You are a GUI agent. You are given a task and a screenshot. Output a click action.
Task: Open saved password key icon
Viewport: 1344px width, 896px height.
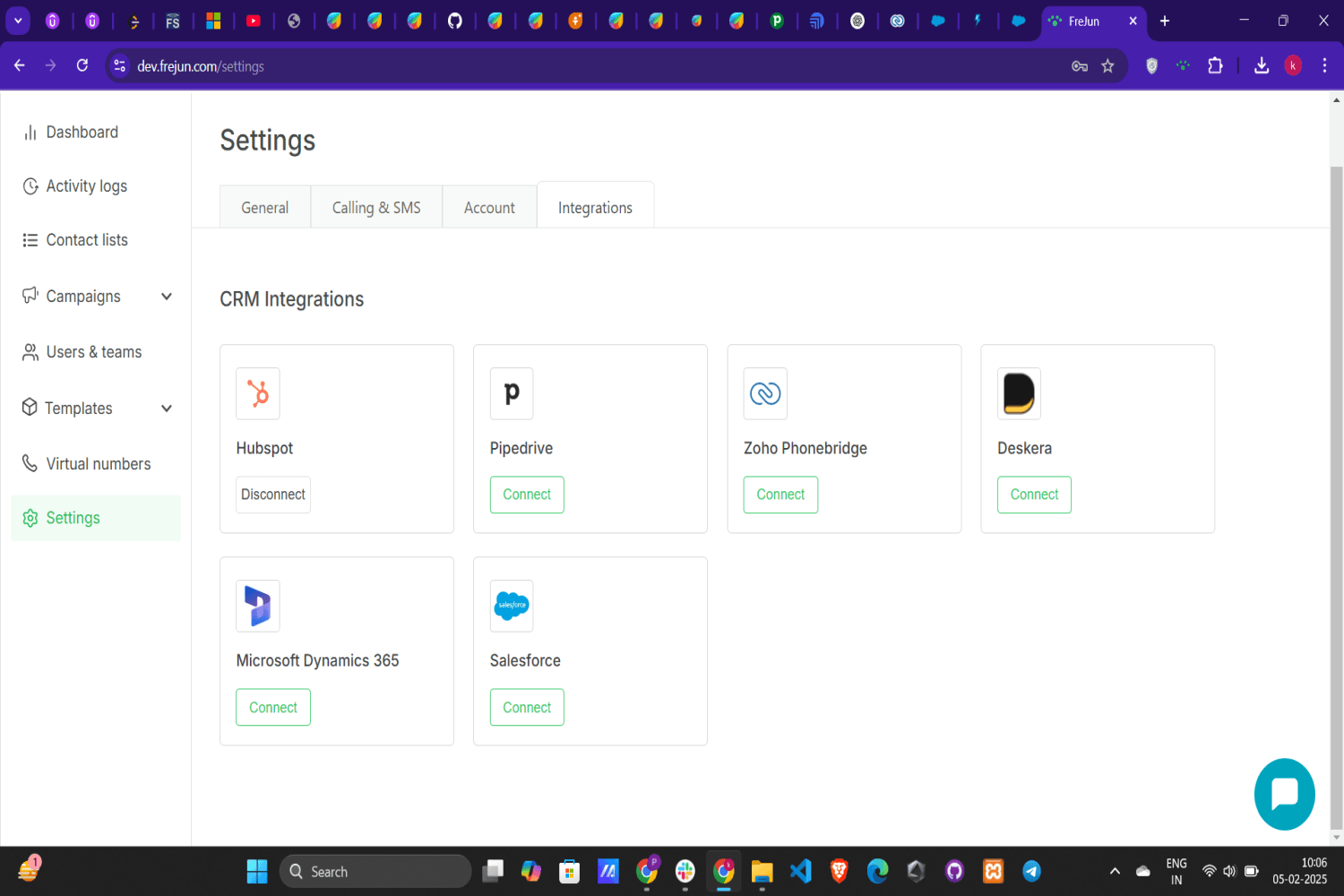[1080, 65]
